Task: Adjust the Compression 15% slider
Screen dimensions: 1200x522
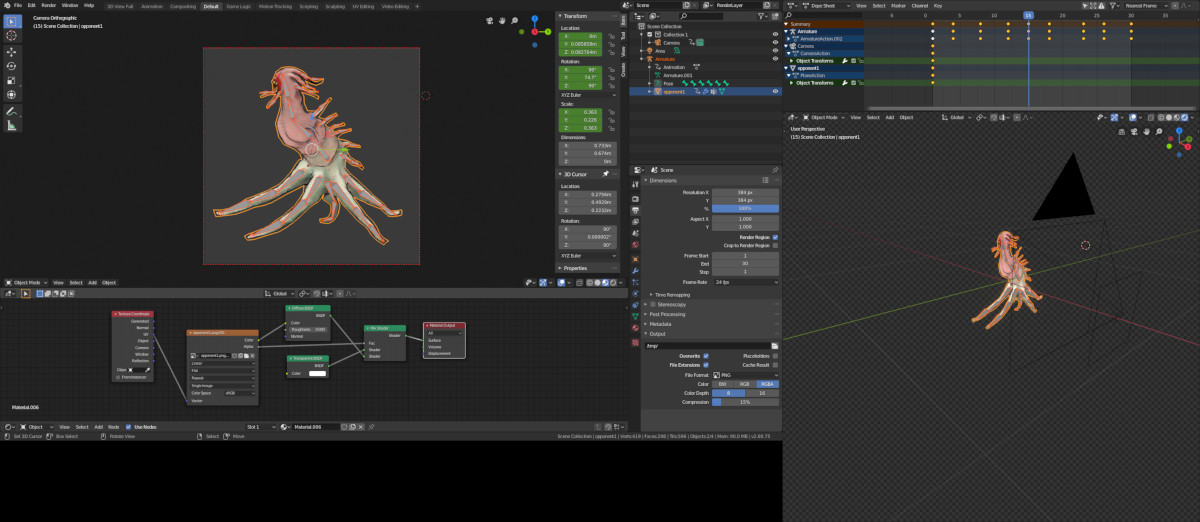Action: (x=743, y=402)
